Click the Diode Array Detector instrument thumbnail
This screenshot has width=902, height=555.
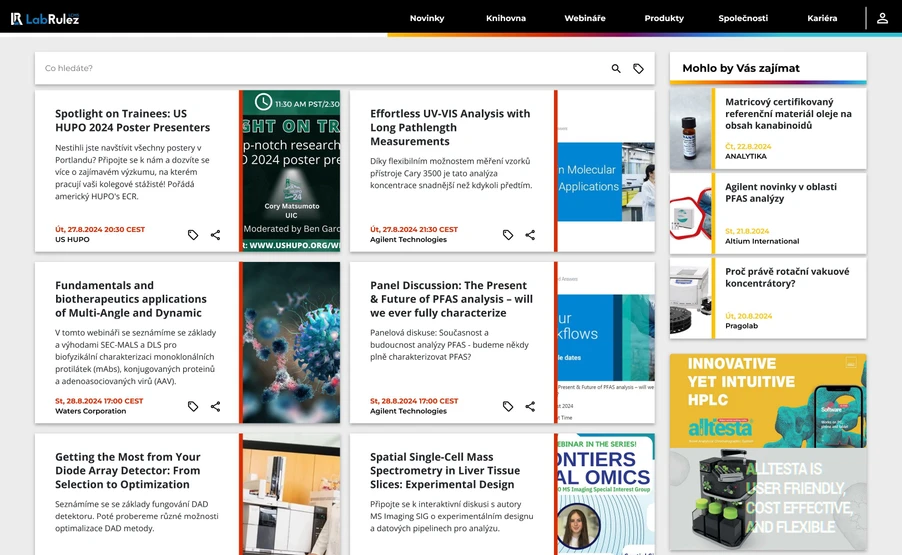(x=291, y=494)
